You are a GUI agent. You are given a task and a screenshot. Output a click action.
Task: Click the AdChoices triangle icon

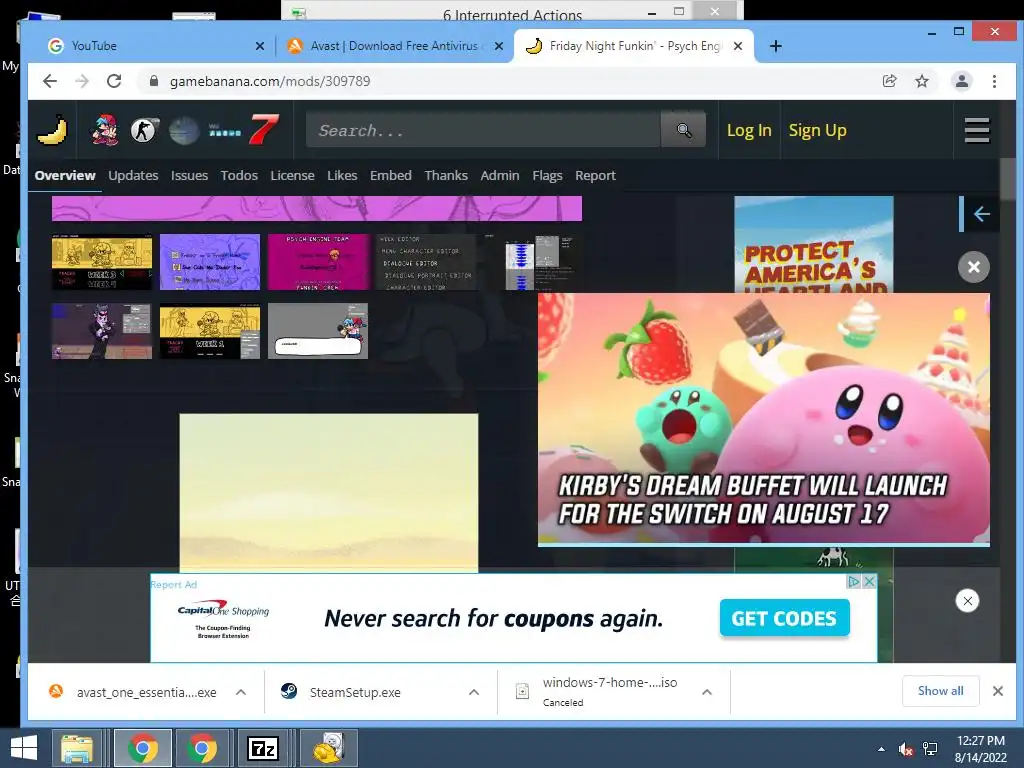pyautogui.click(x=854, y=581)
